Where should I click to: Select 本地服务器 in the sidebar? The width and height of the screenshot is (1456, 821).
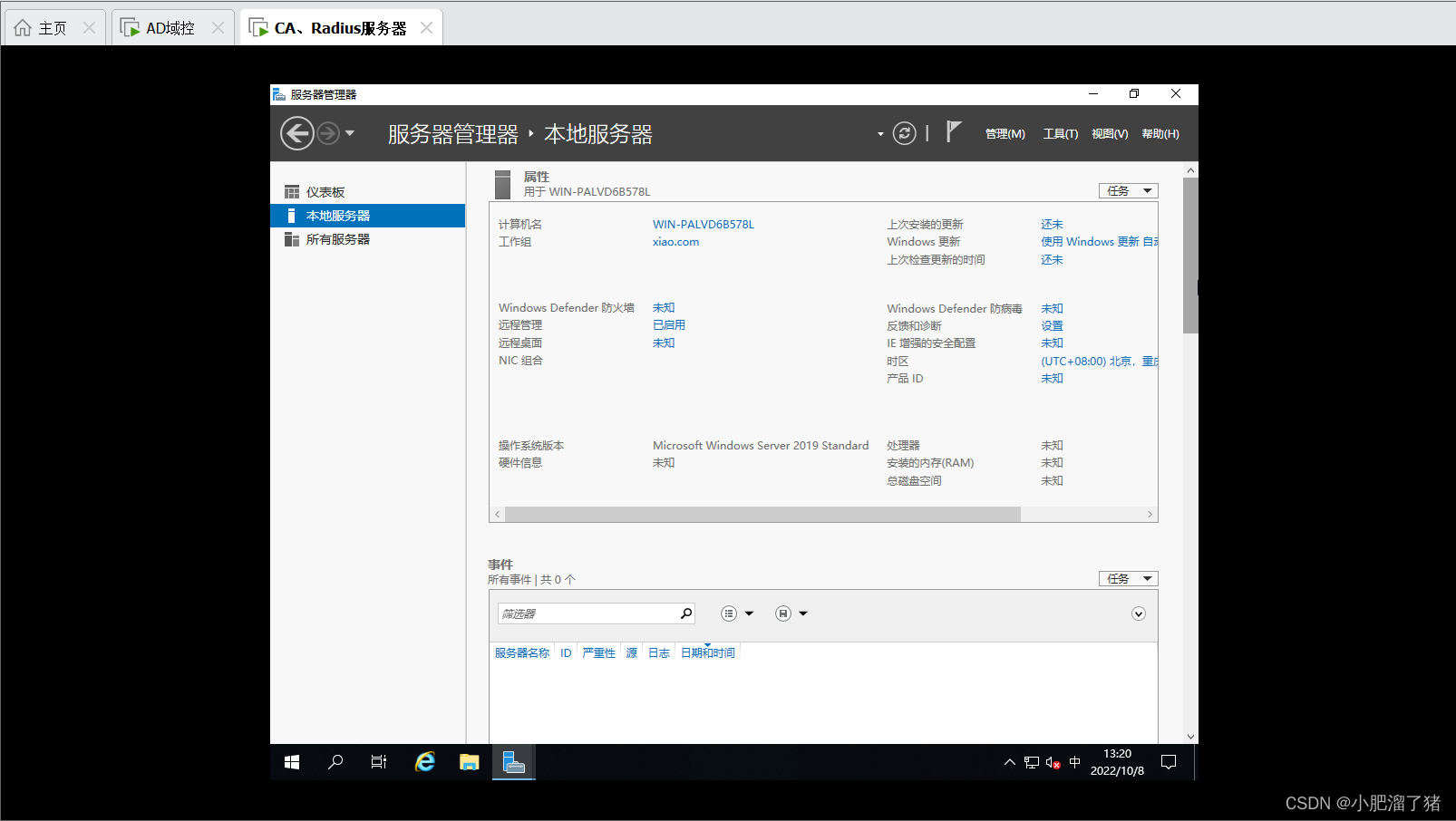point(367,216)
